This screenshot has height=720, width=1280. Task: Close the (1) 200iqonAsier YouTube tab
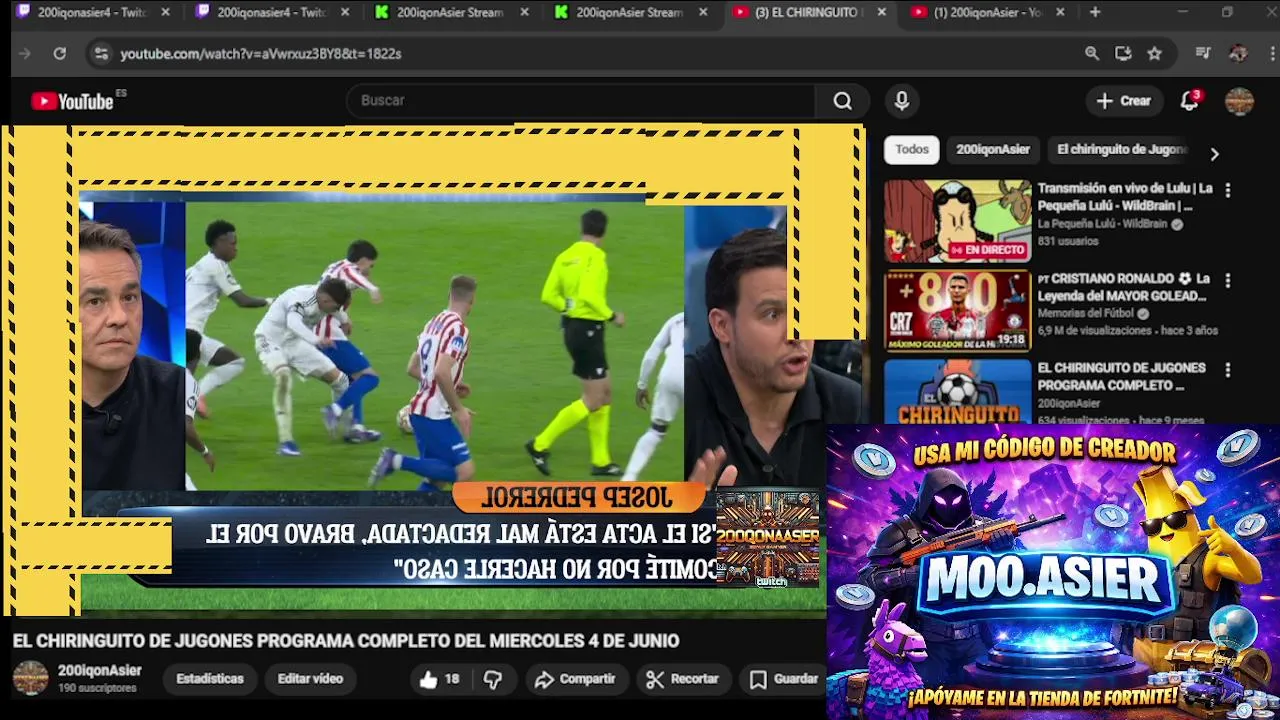pyautogui.click(x=1060, y=12)
